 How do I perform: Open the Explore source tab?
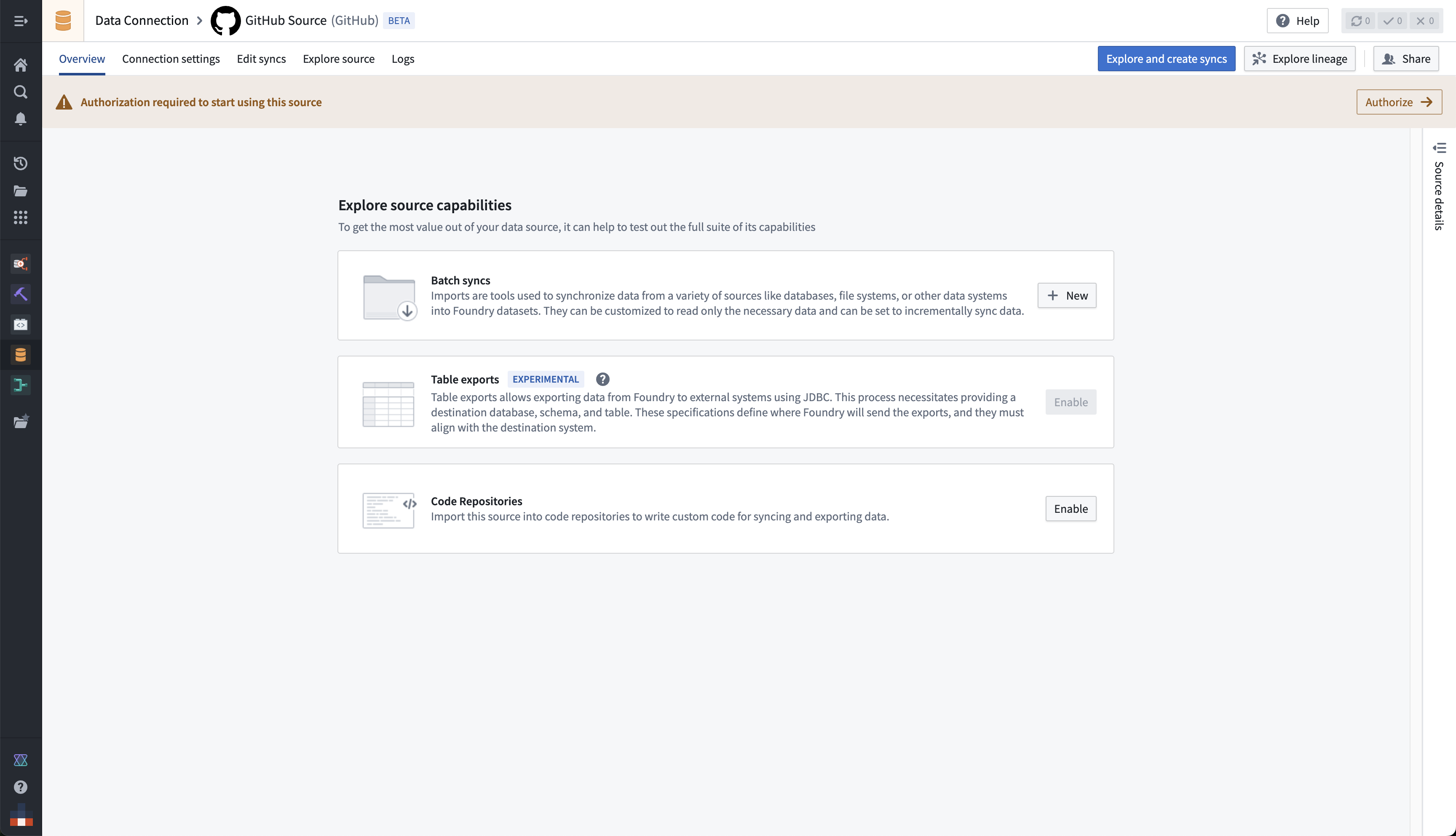[339, 59]
